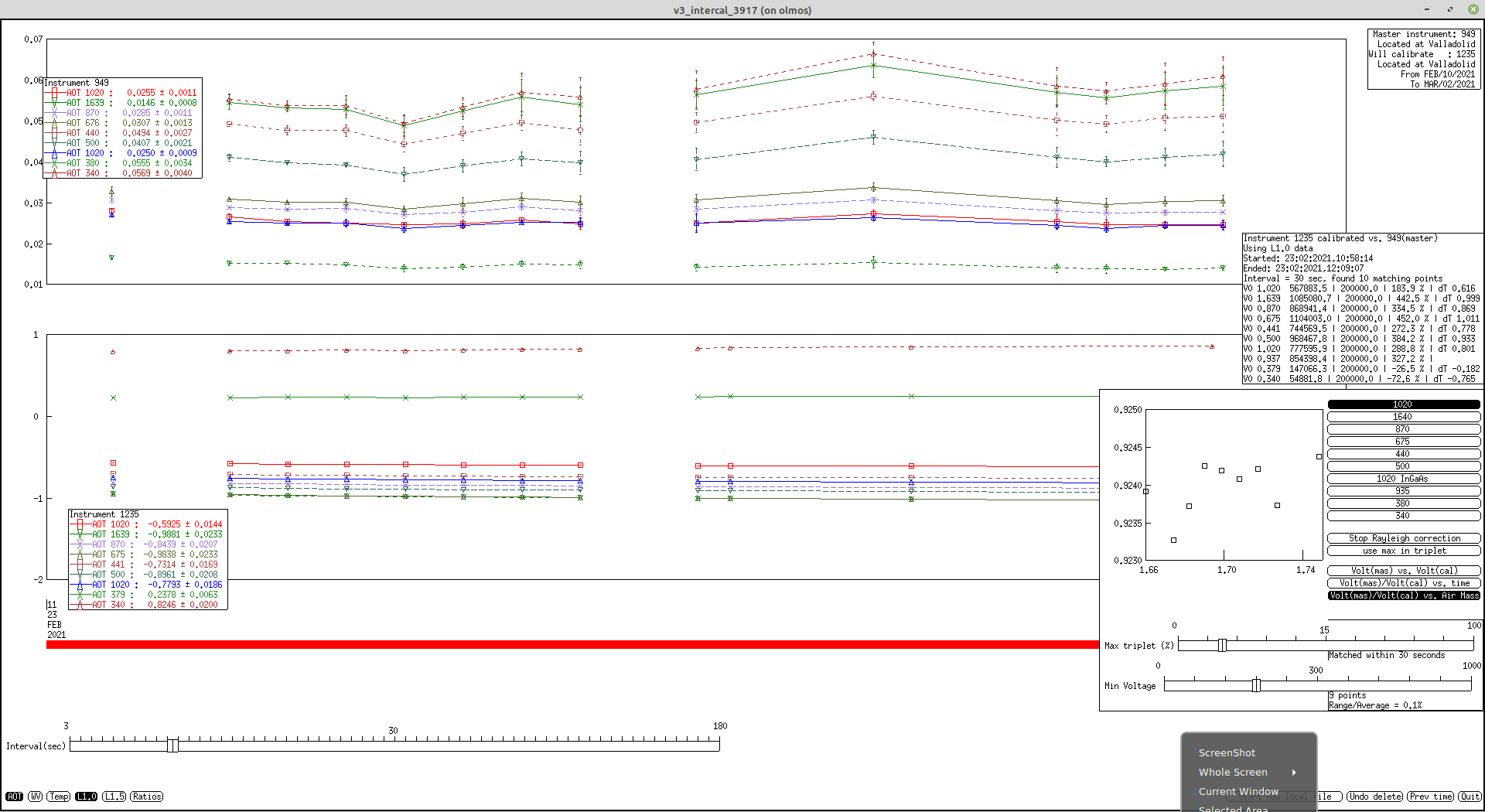Open the Ratios view

(x=146, y=797)
